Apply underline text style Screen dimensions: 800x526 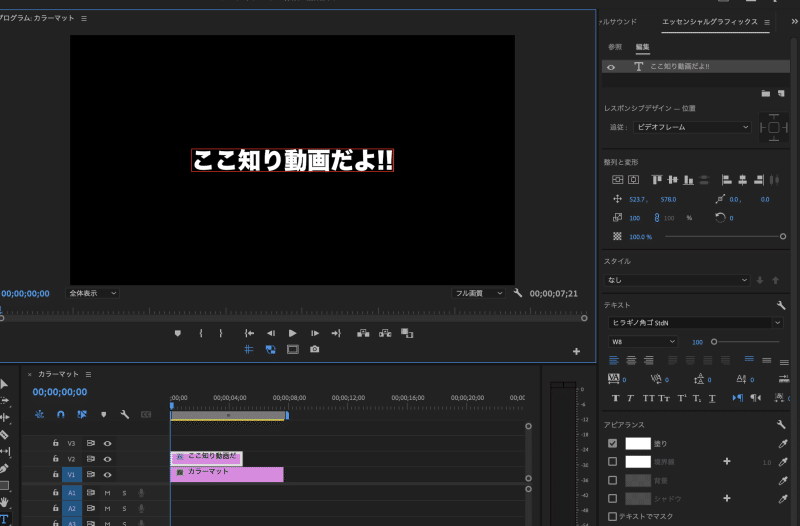click(x=712, y=398)
